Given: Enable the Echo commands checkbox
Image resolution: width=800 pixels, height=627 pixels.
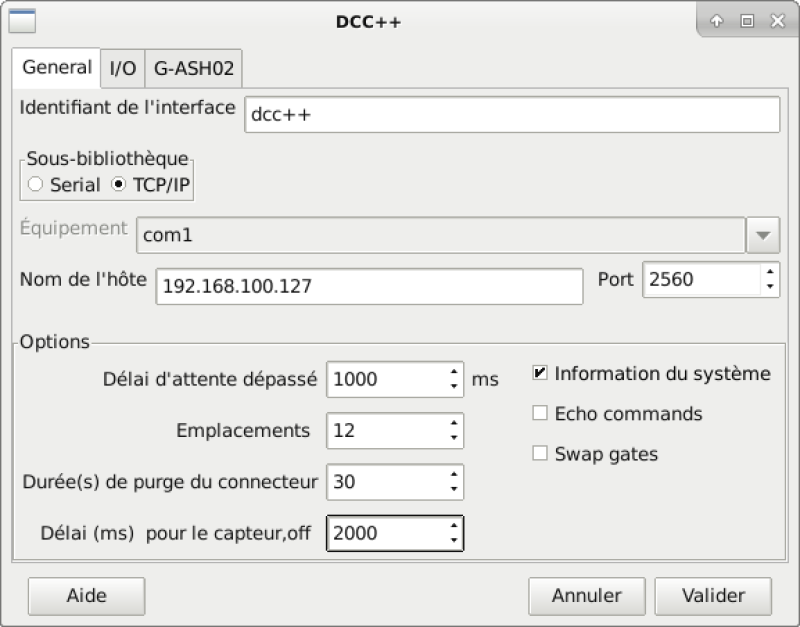Looking at the screenshot, I should click(540, 413).
